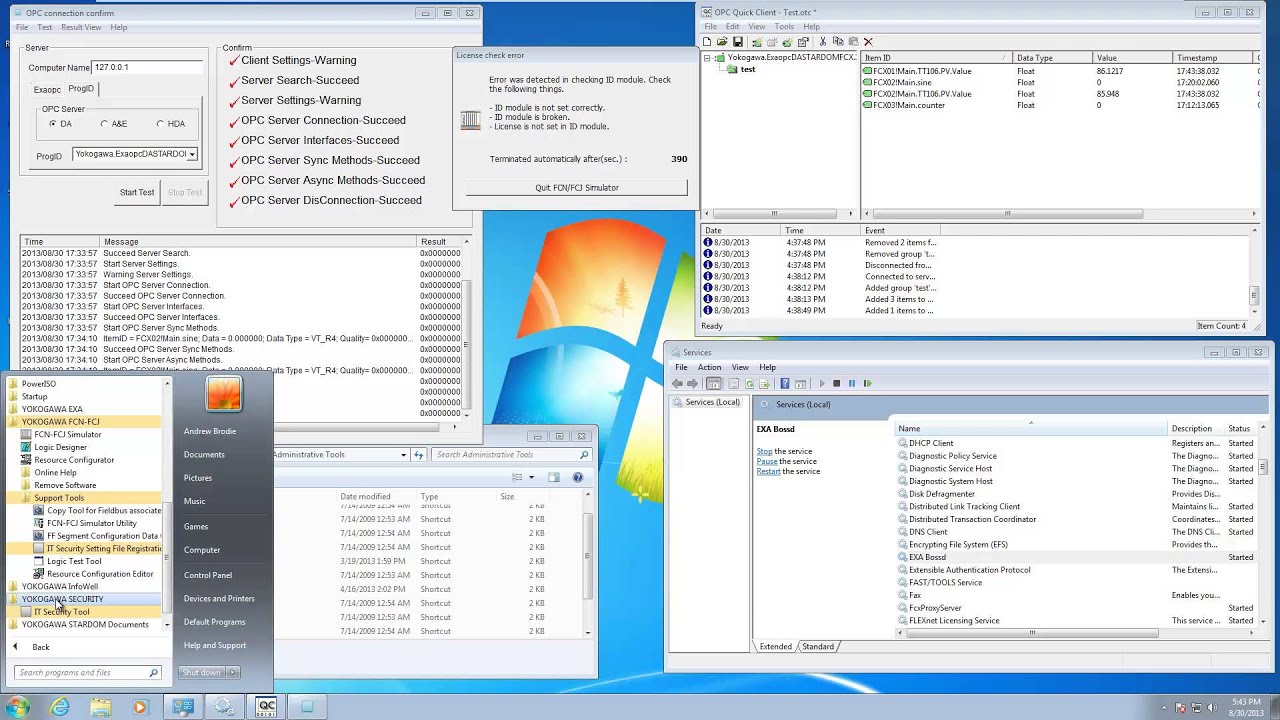Screen dimensions: 1280x720
Task: Click Copy icon in OPC Quick Client toolbar
Action: click(838, 42)
